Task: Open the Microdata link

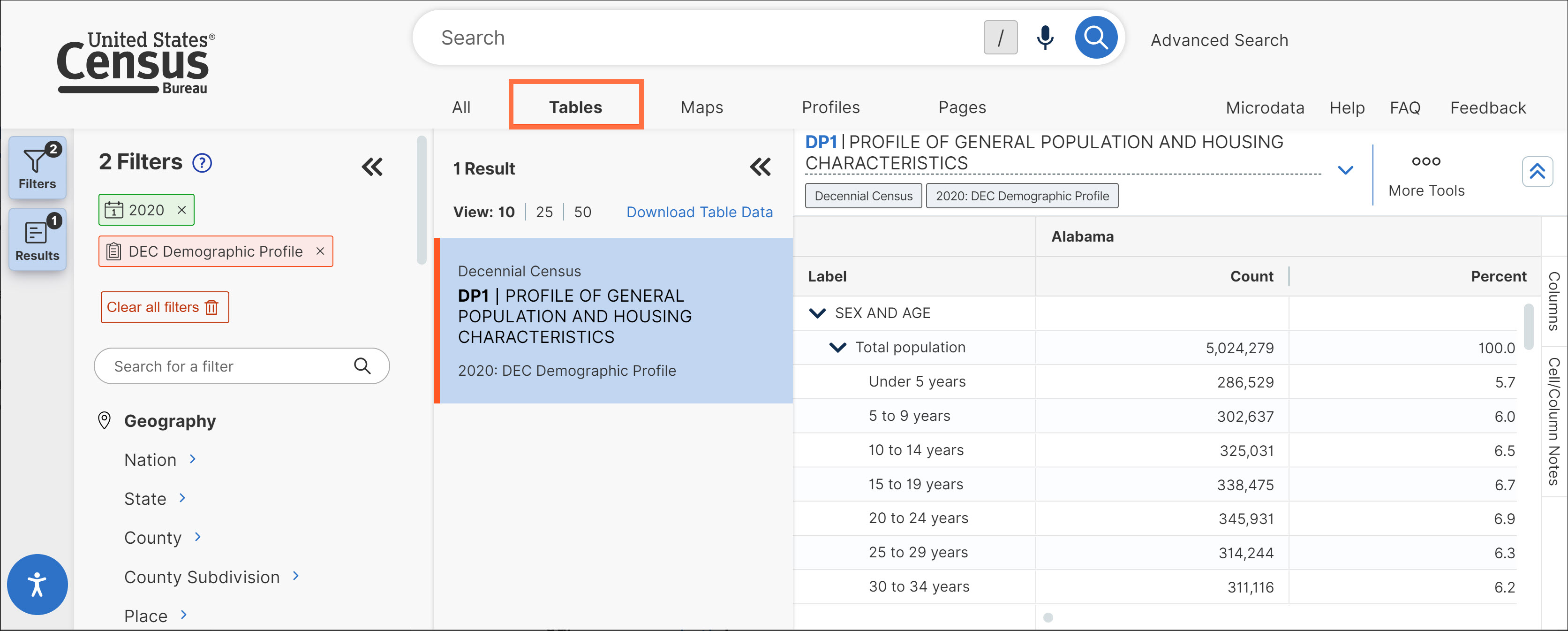Action: click(x=1265, y=108)
